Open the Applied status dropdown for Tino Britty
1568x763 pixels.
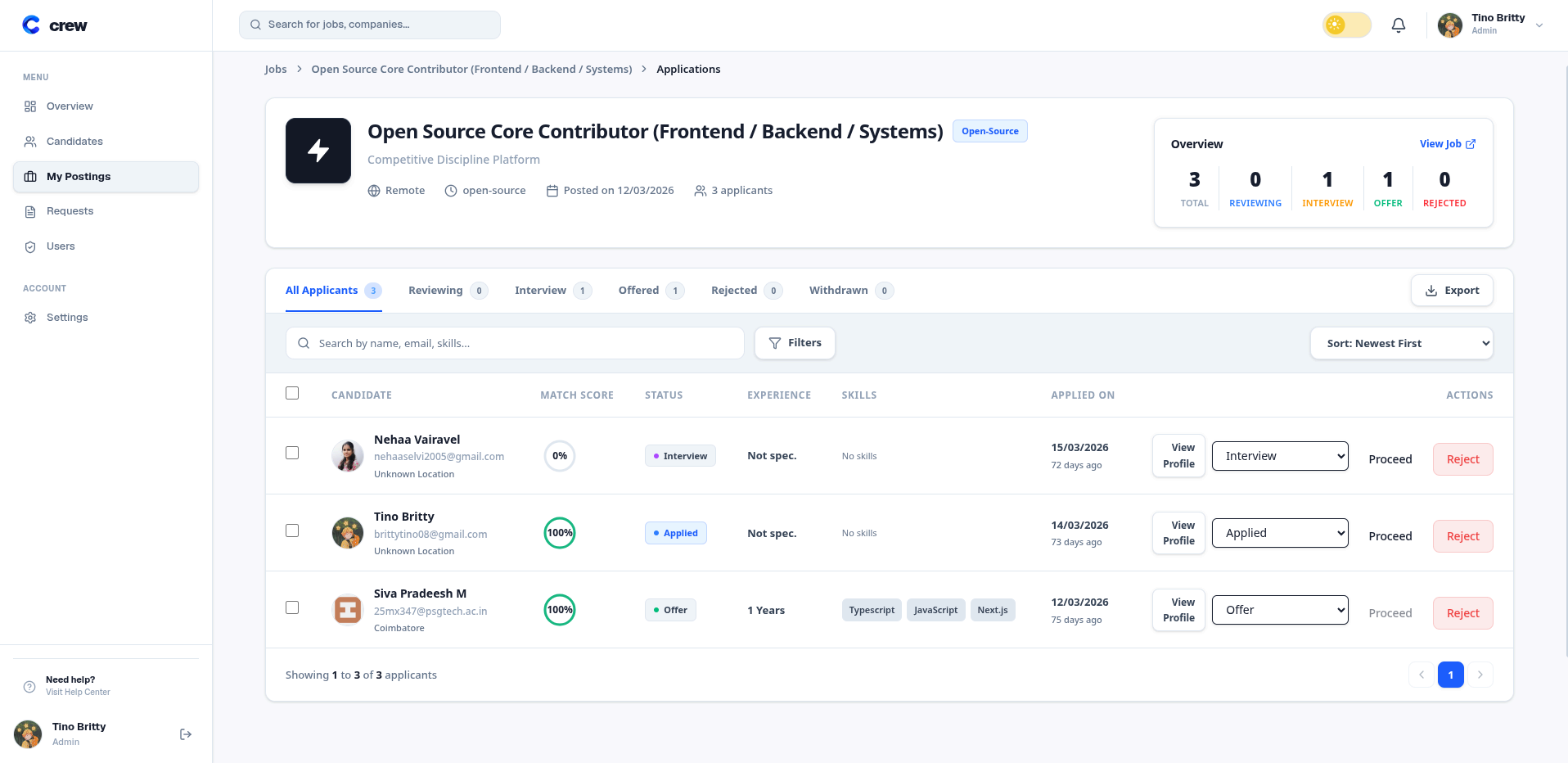(1280, 533)
